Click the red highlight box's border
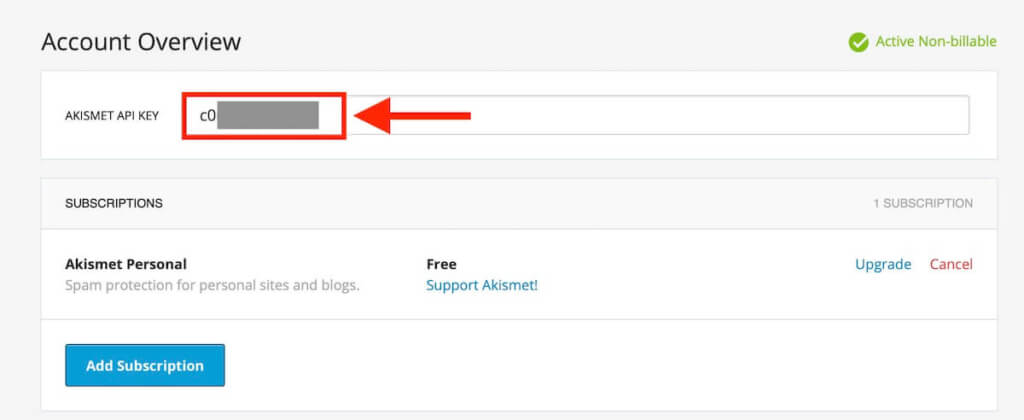 (x=264, y=94)
